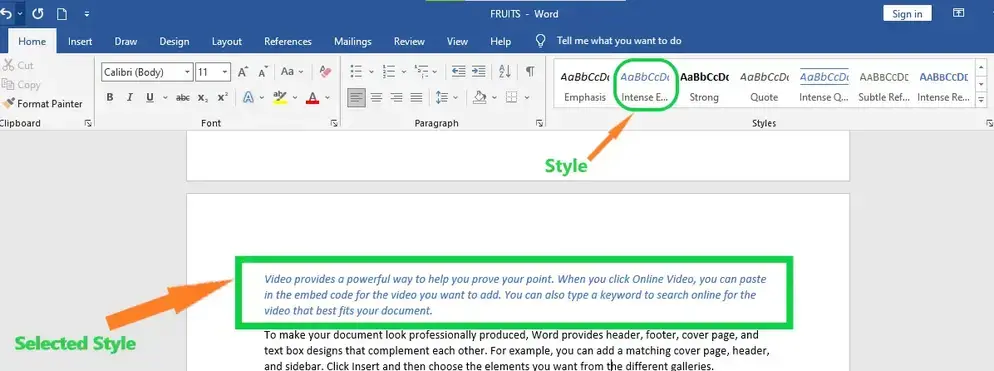The image size is (994, 371).
Task: Expand underline style dropdown arrow
Action: point(165,98)
